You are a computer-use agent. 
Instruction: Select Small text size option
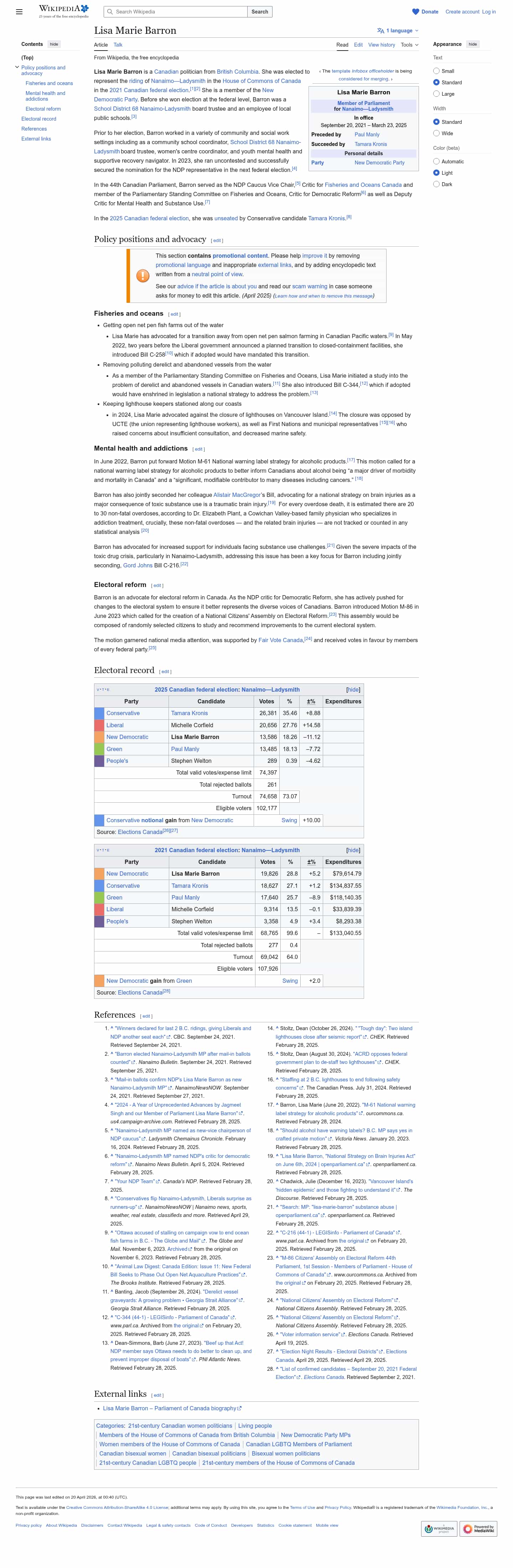(436, 71)
